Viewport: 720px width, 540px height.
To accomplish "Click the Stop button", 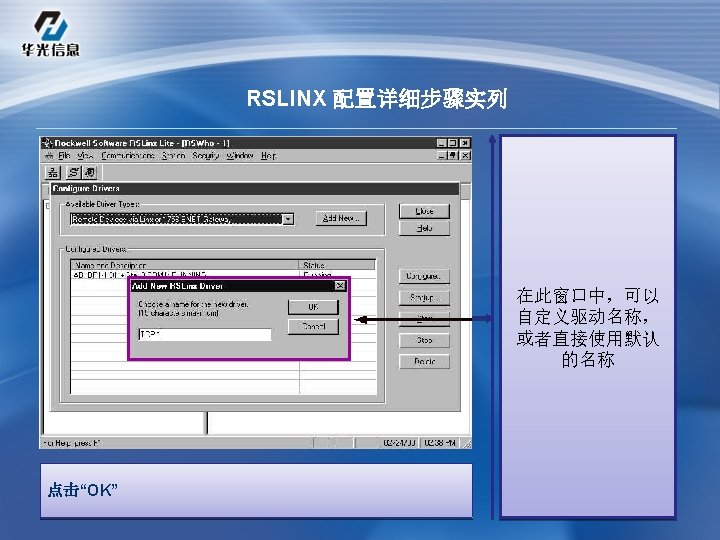I will tap(424, 340).
